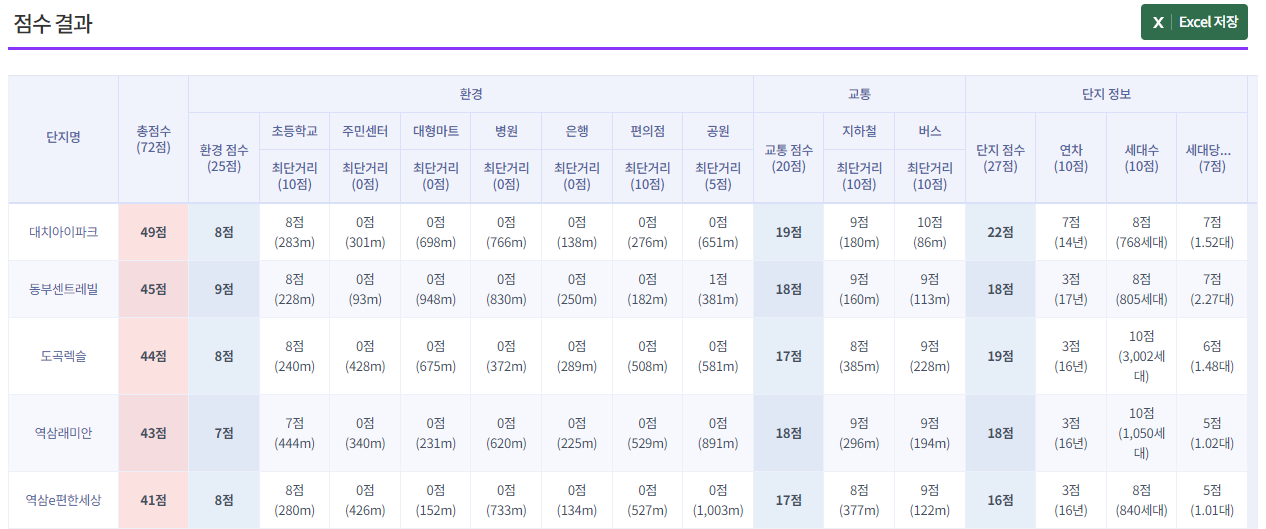
Task: Select the 역삼래미안 complex name
Action: point(63,433)
